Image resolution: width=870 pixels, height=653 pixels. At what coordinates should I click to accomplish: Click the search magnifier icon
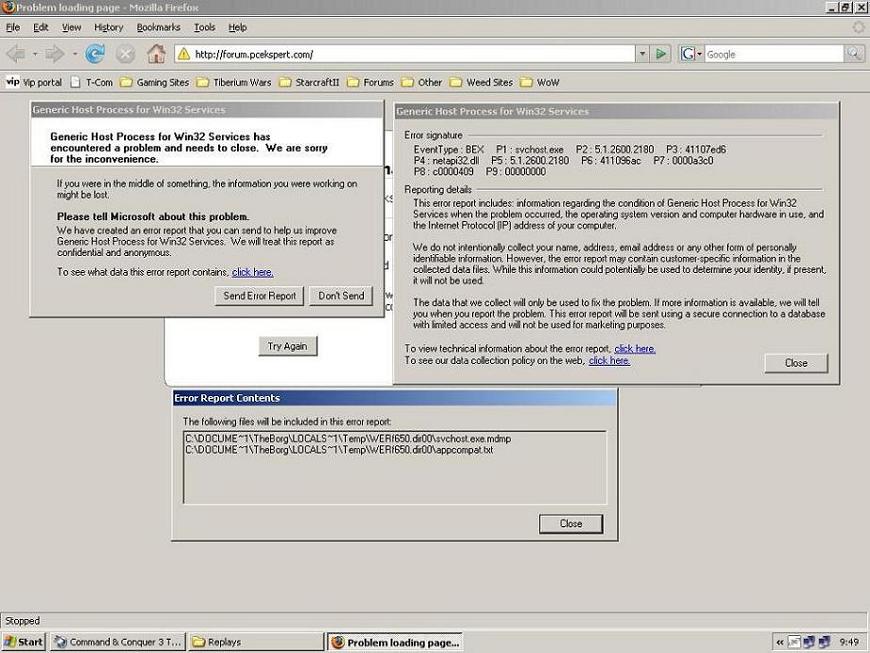(x=853, y=53)
